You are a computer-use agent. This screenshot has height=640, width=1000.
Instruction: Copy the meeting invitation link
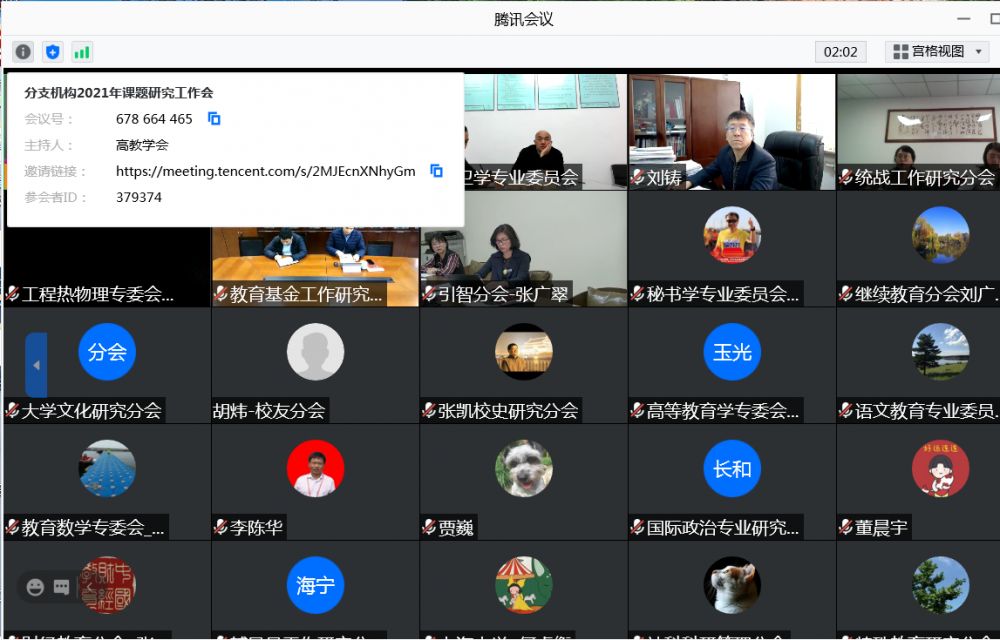(x=436, y=171)
